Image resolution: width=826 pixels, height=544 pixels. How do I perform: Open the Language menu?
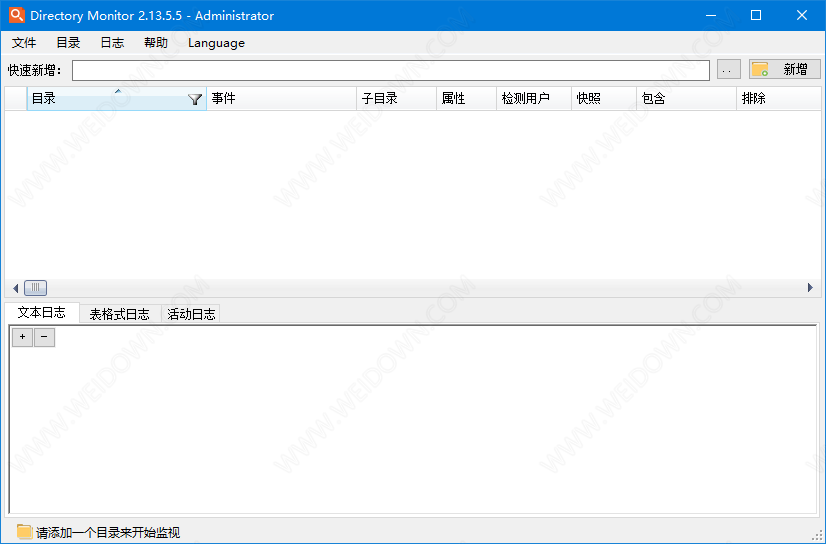tap(217, 43)
